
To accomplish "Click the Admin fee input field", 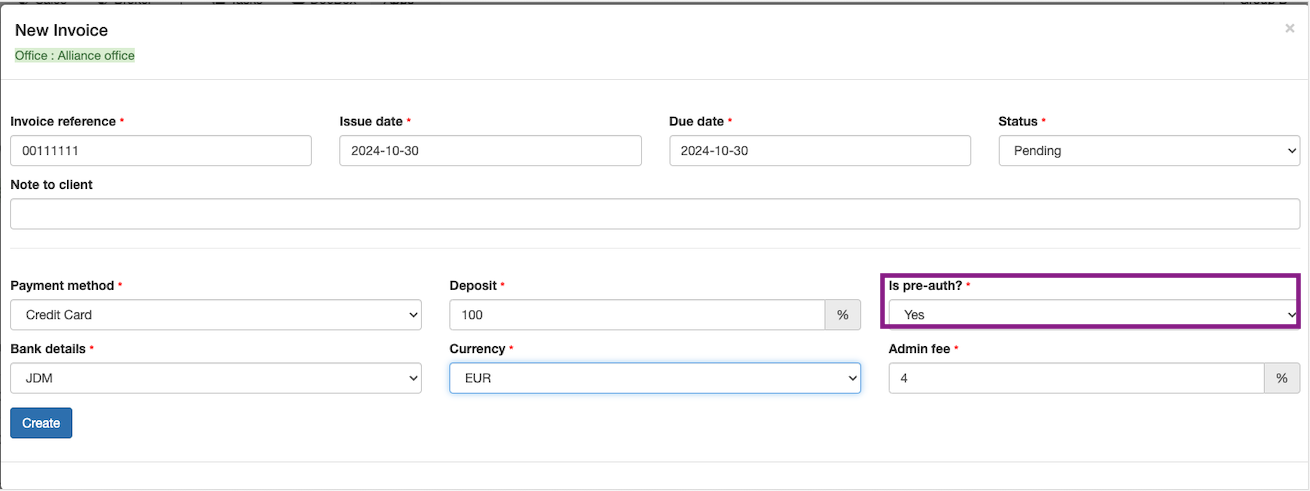I will tap(1076, 378).
